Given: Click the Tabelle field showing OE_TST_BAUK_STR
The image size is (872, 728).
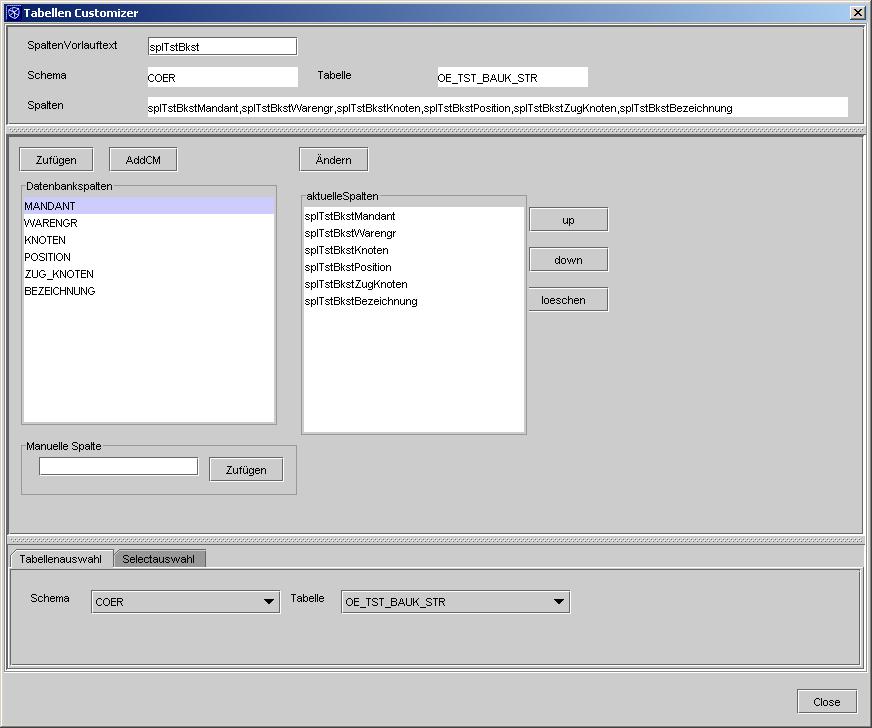Looking at the screenshot, I should click(x=512, y=77).
